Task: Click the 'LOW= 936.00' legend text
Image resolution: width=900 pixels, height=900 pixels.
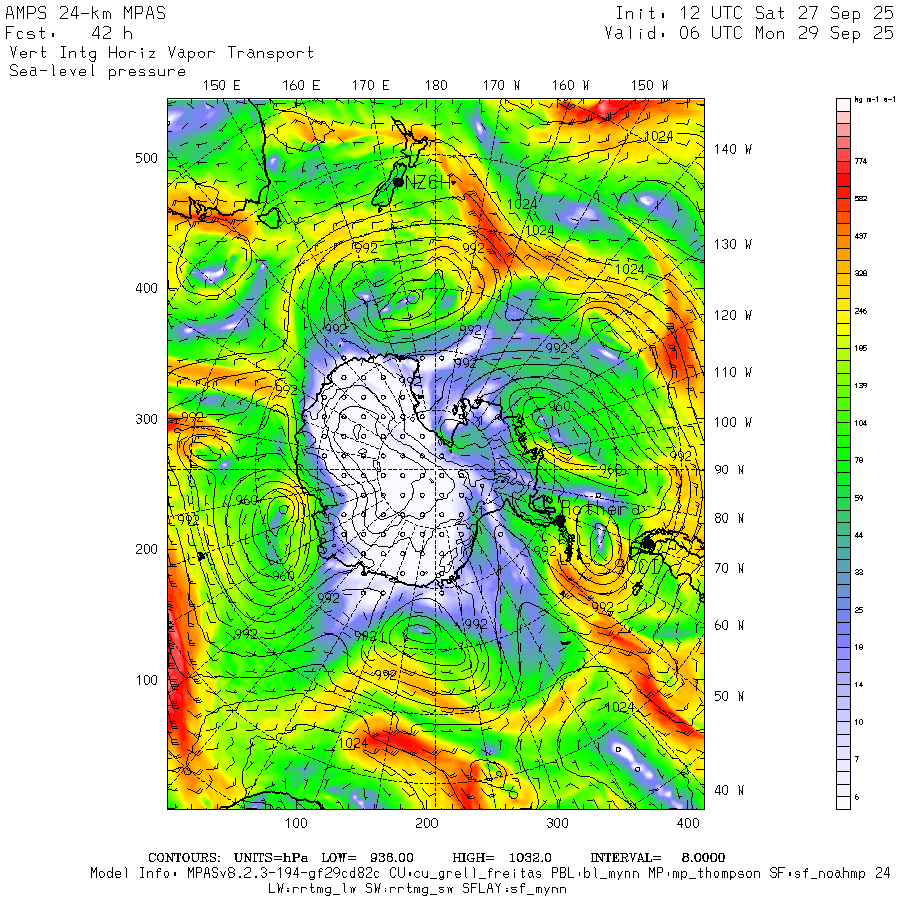Action: (367, 858)
